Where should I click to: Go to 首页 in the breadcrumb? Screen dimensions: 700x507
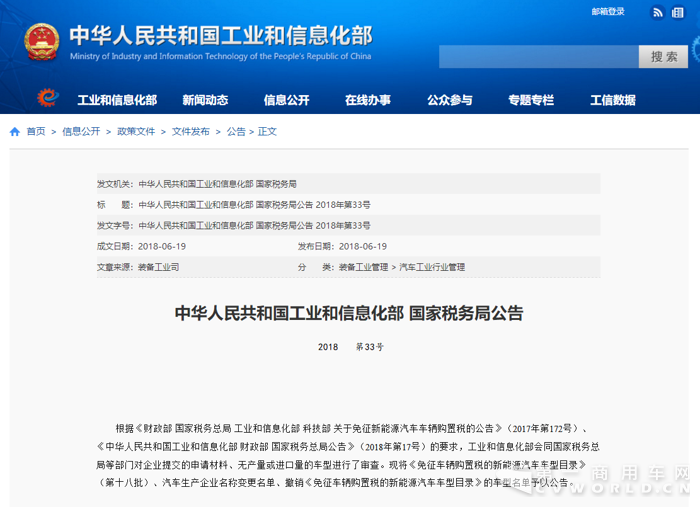[36, 132]
